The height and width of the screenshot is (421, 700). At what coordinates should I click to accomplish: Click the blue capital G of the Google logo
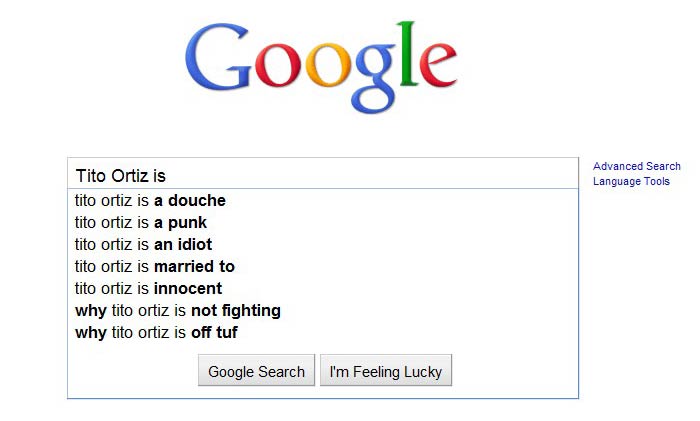[x=219, y=57]
